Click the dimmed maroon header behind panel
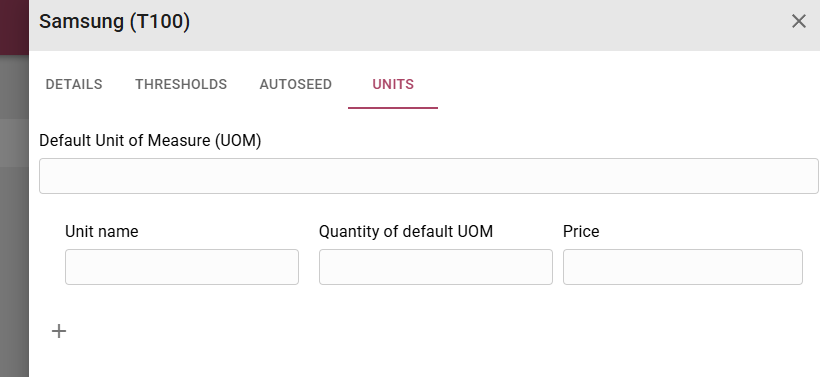Screen dimensions: 820x377 click(14, 27)
